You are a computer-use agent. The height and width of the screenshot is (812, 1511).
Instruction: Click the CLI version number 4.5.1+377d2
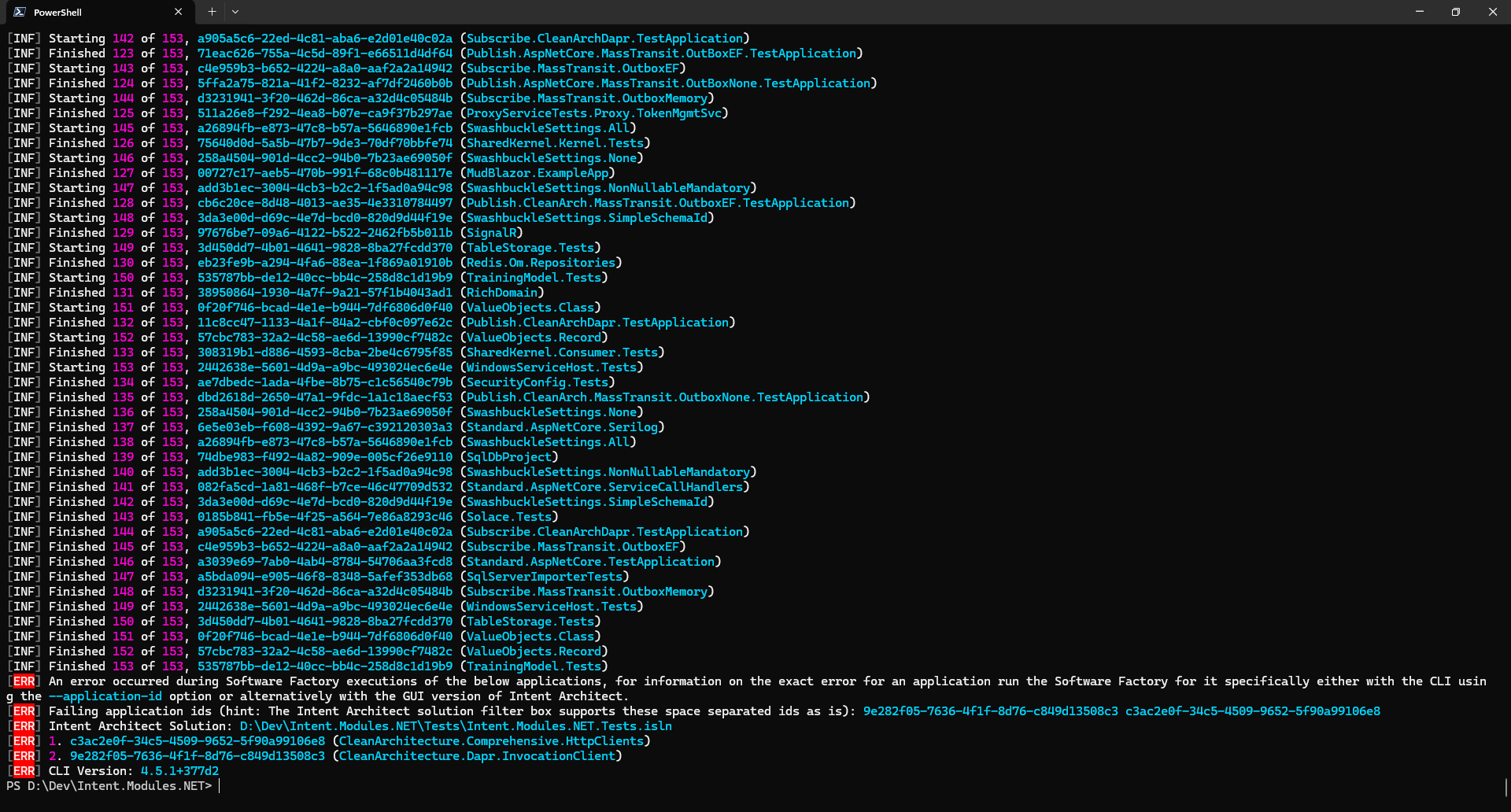pos(179,771)
